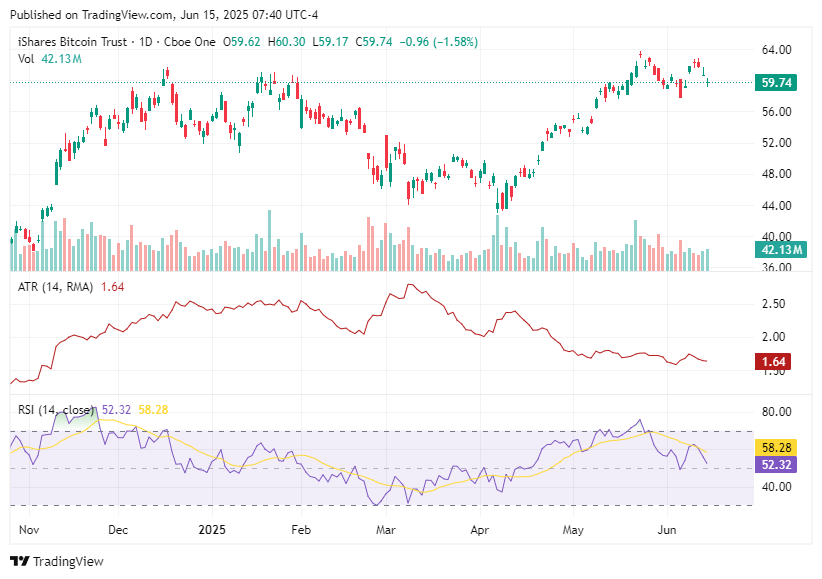Click the 2.00 label on the ATR axis

[x=773, y=337]
